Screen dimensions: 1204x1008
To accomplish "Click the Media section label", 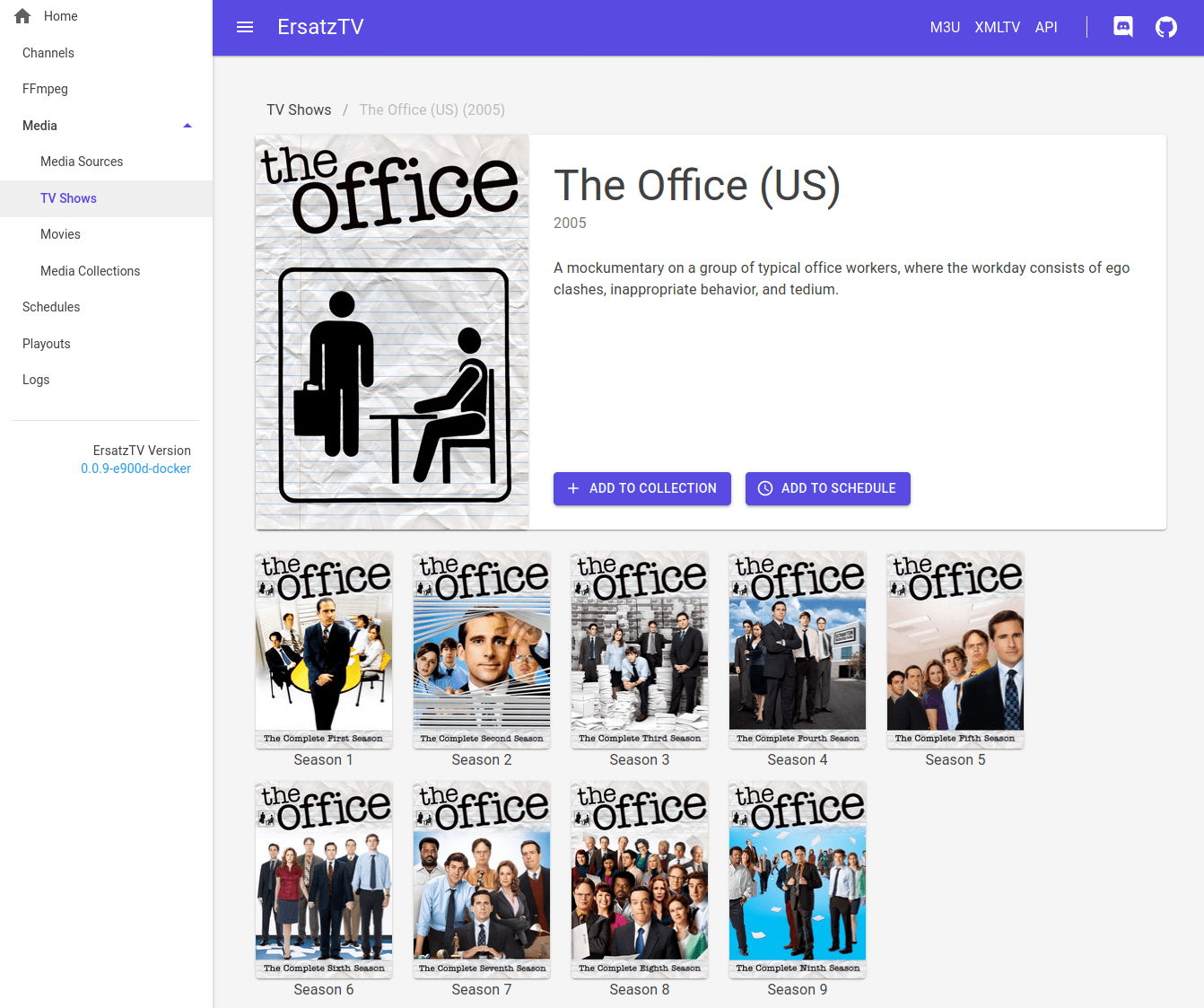I will pyautogui.click(x=39, y=126).
